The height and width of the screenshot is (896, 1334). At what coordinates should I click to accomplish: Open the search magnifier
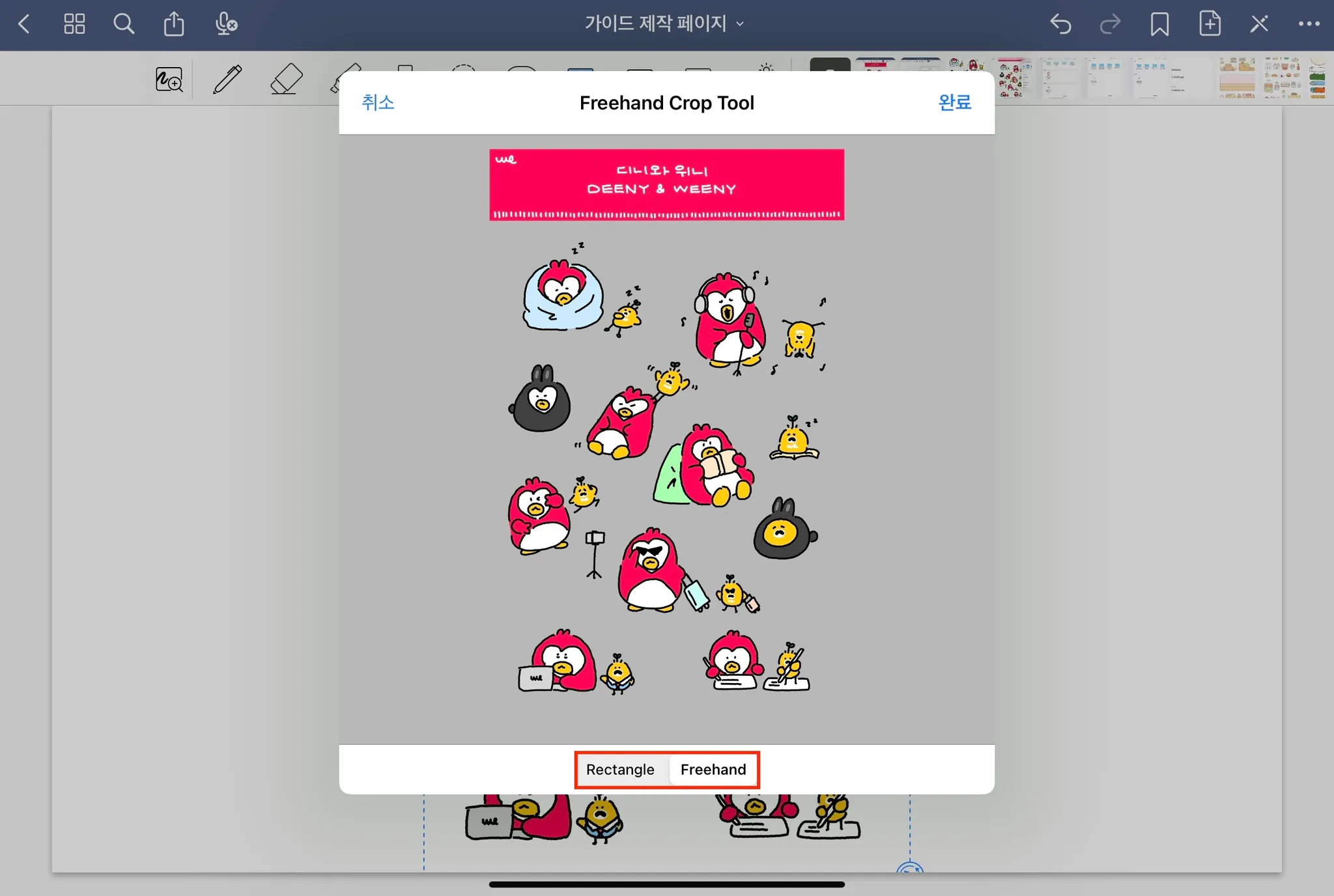[x=124, y=25]
